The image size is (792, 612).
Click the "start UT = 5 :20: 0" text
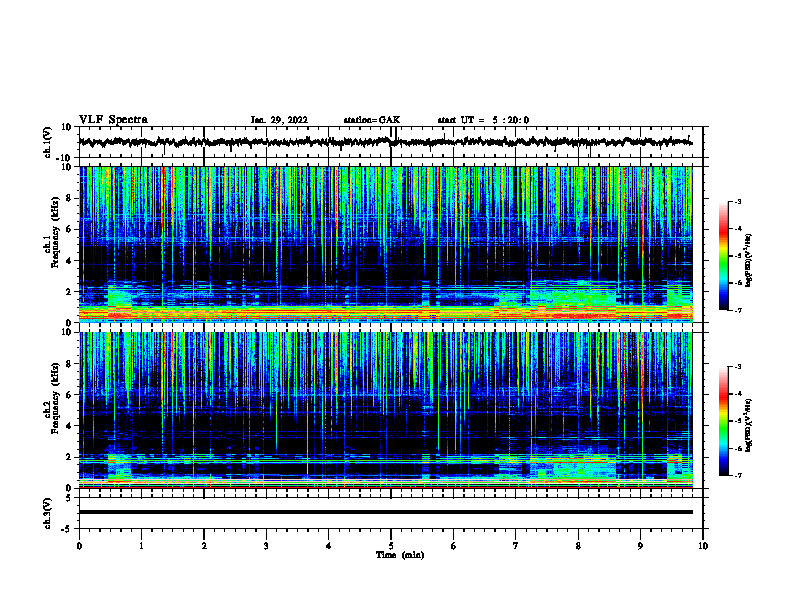point(483,120)
